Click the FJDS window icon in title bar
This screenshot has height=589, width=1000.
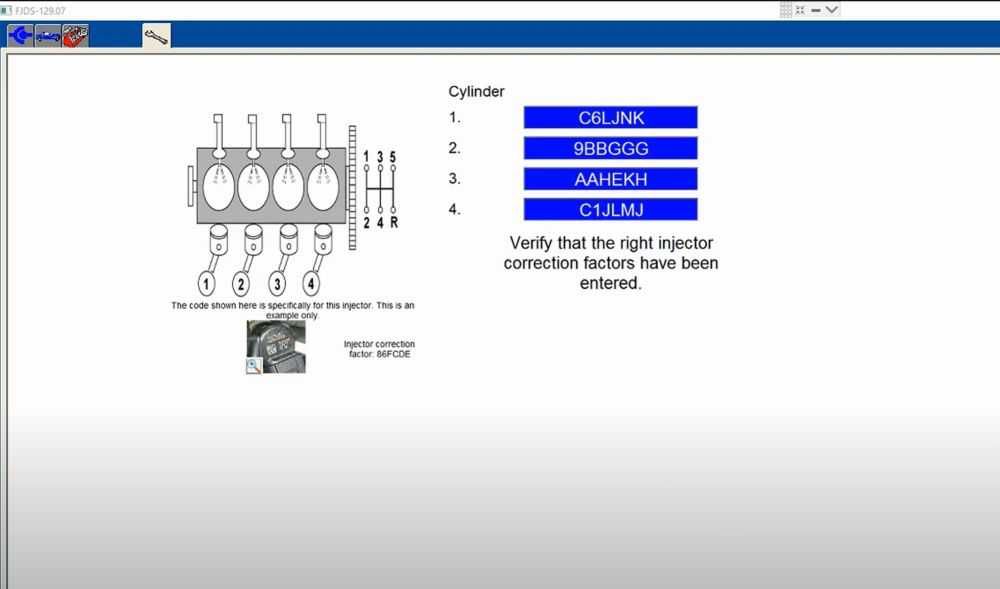[6, 10]
